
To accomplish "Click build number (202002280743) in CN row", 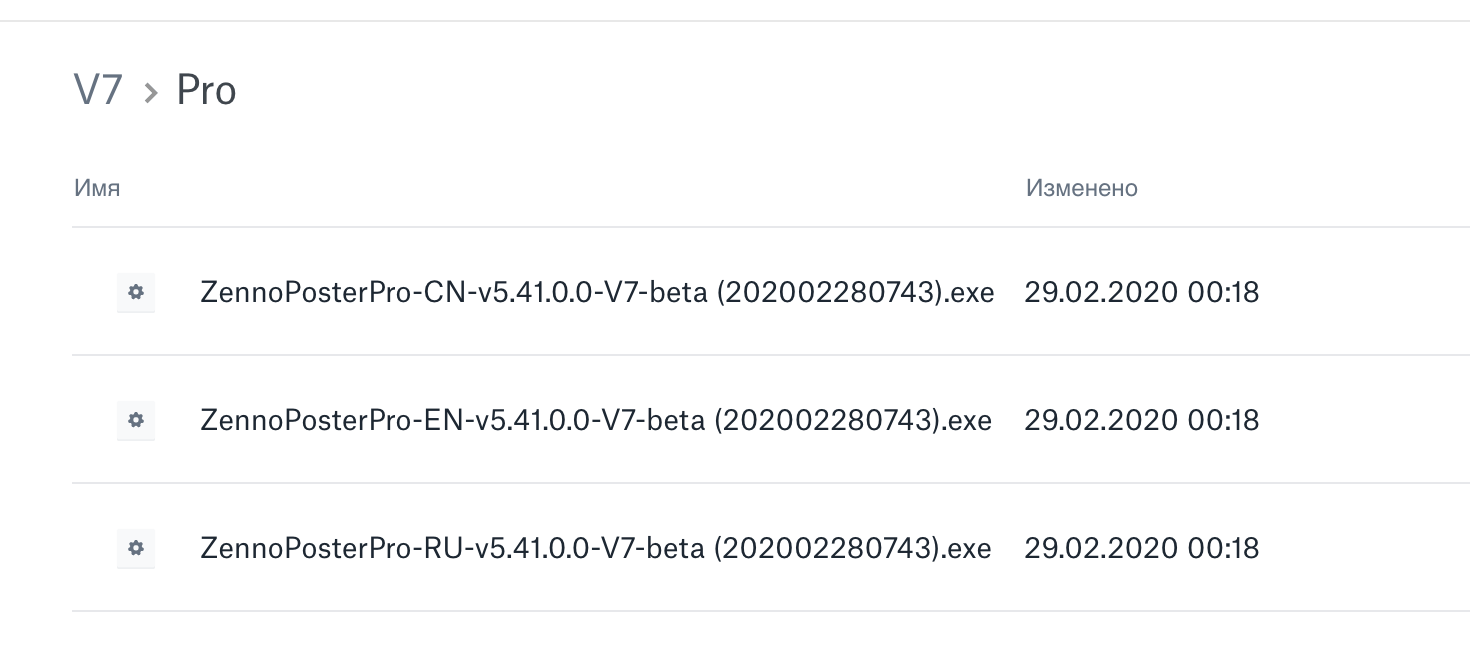I will (829, 293).
